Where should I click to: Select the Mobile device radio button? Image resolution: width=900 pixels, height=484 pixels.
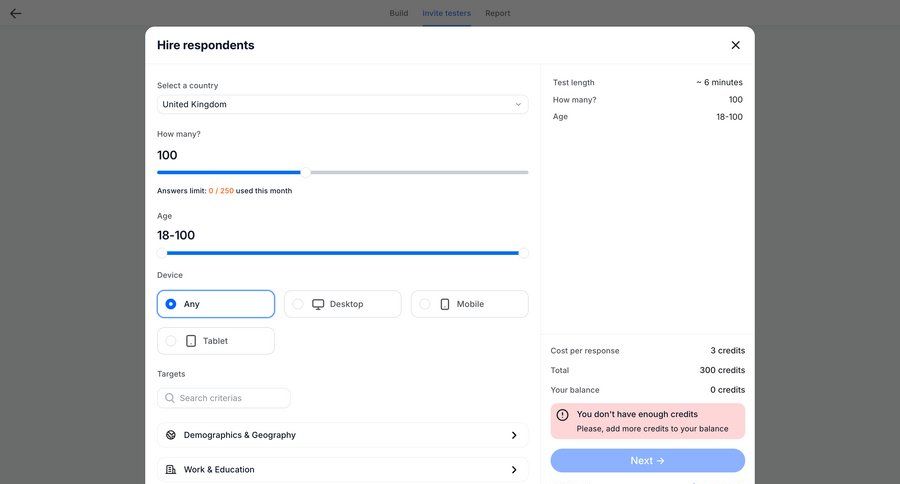pos(424,304)
